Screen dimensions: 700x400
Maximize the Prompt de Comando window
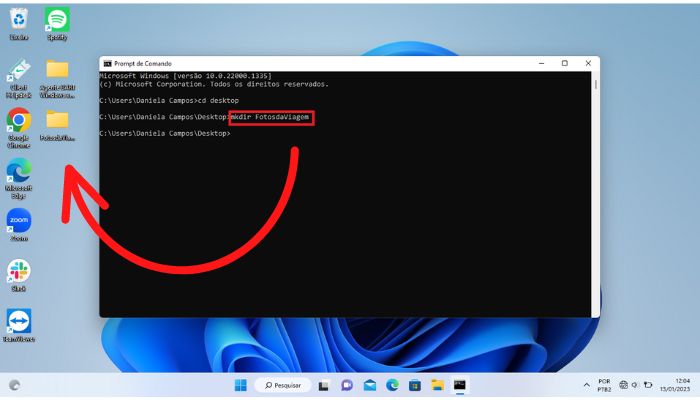pos(565,63)
